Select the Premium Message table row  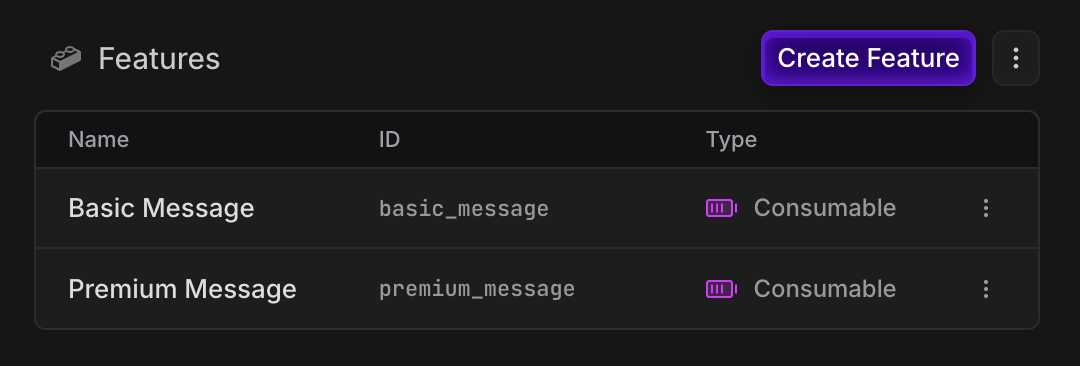point(537,289)
